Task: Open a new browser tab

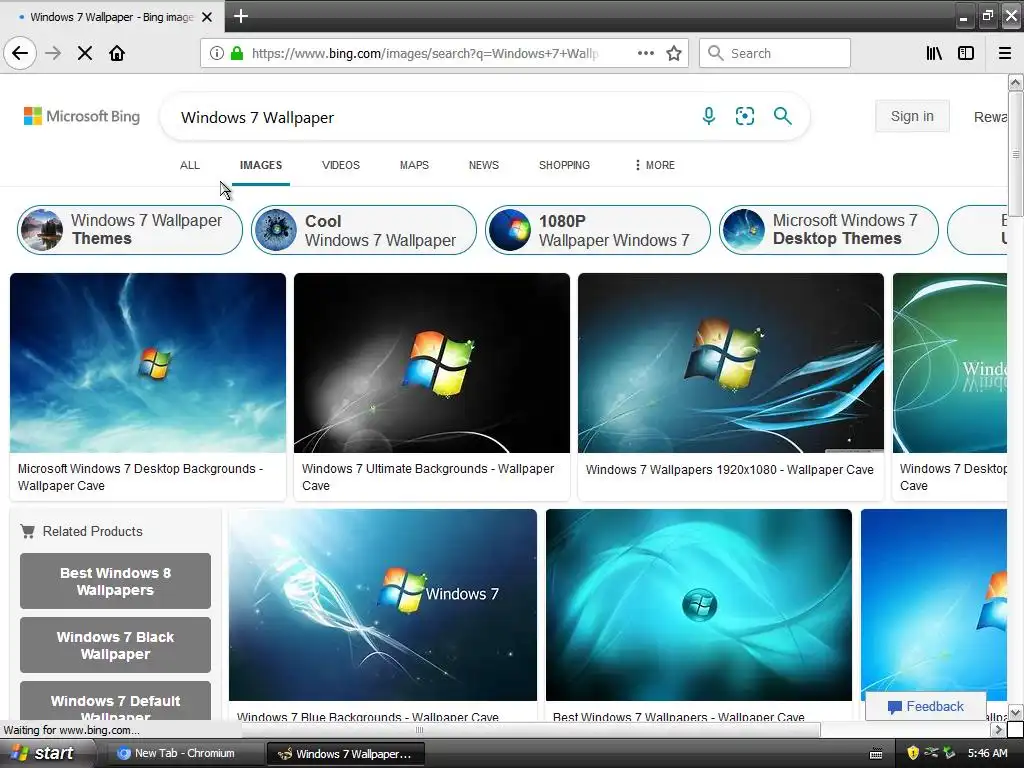Action: click(x=241, y=16)
